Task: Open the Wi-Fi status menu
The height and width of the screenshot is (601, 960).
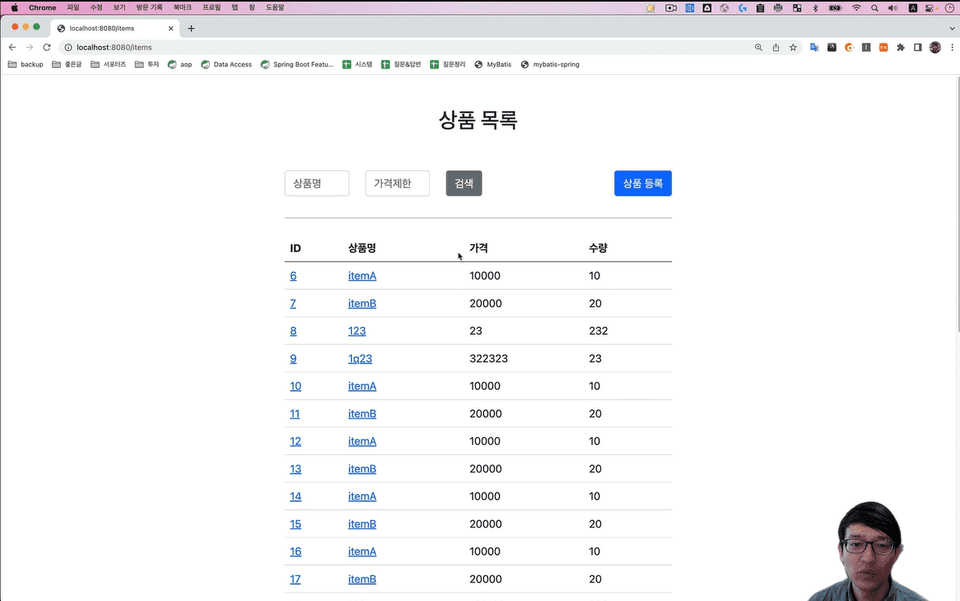Action: 857,8
